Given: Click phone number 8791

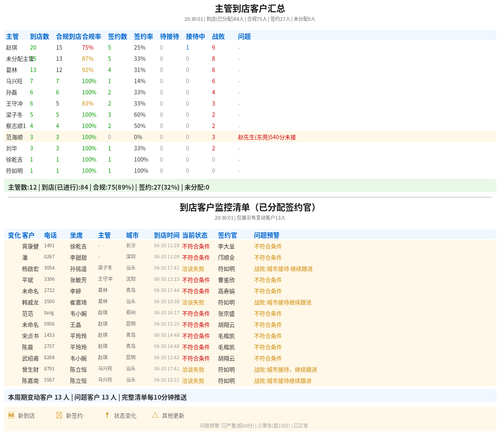Looking at the screenshot, I should [x=49, y=369].
